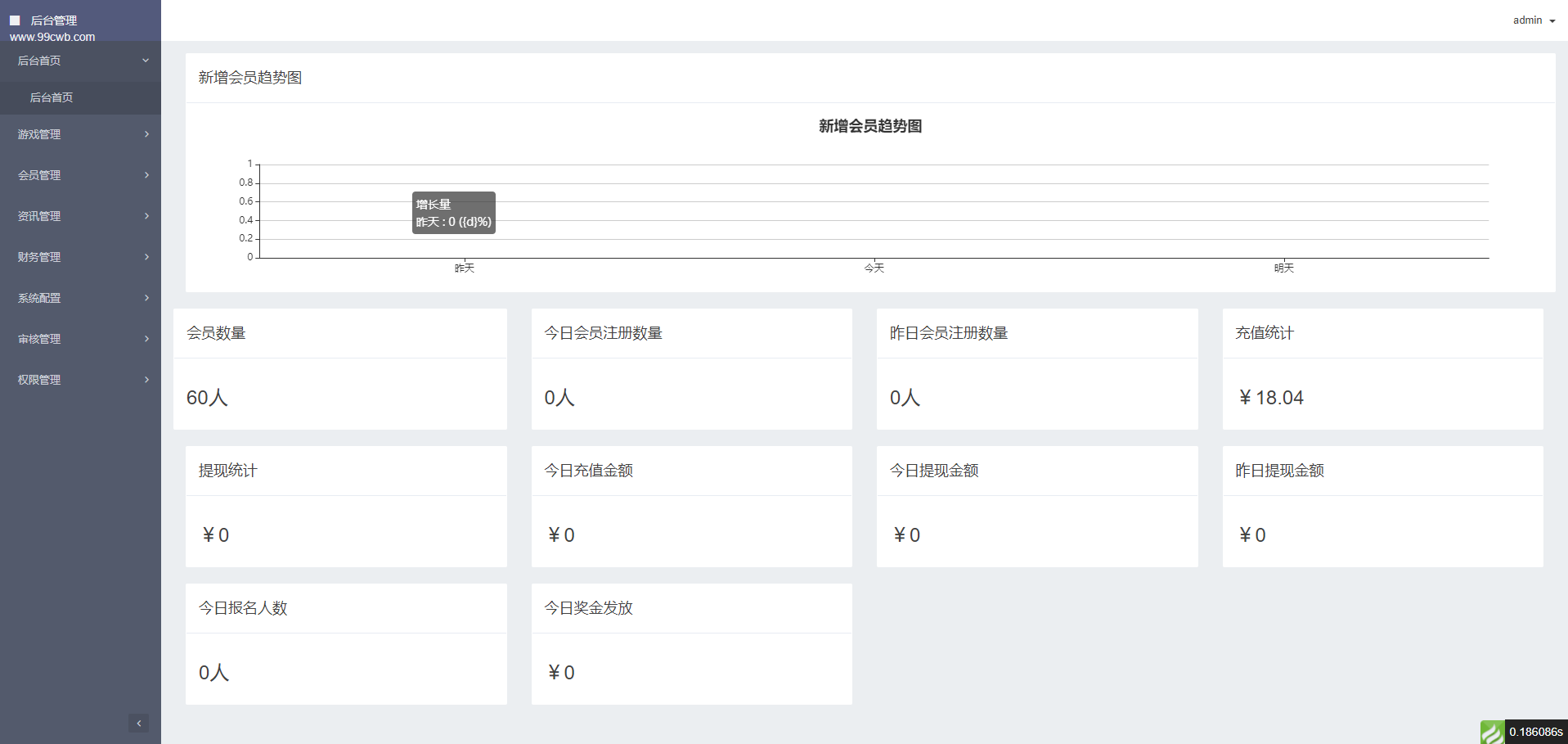
Task: Open the 权限管理 sidebar menu
Action: point(80,380)
